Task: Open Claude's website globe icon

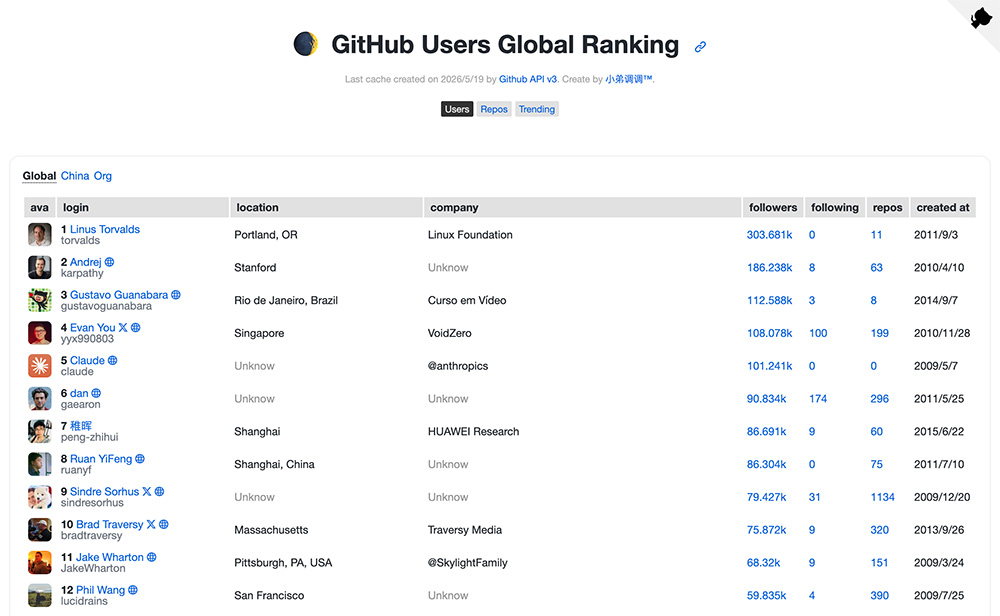Action: tap(113, 360)
